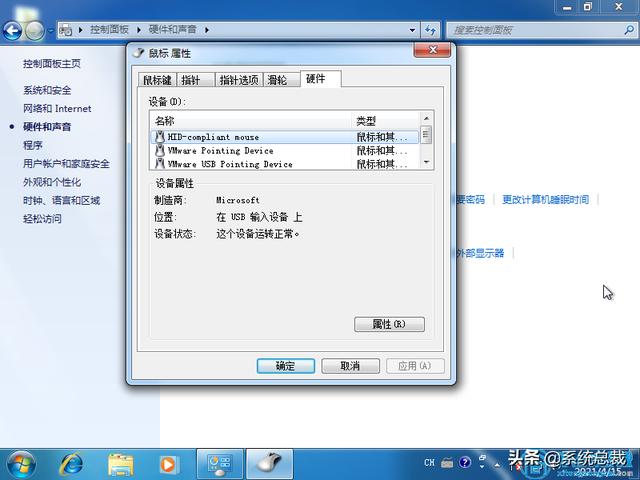Screen dimensions: 640x480
Task: Click the 属性(R) button
Action: coord(389,324)
